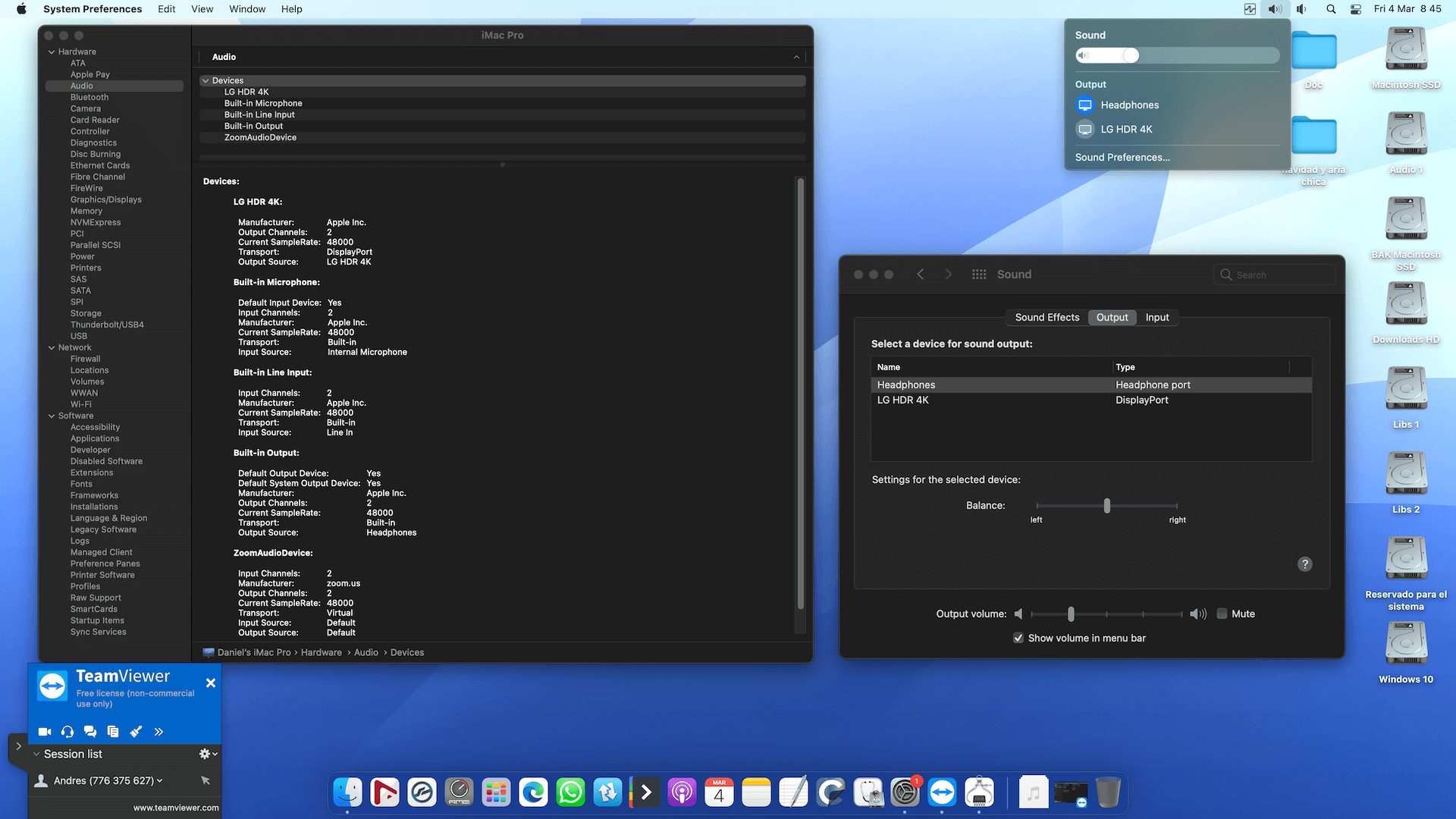The height and width of the screenshot is (819, 1456).
Task: Open the View menu
Action: click(x=202, y=9)
